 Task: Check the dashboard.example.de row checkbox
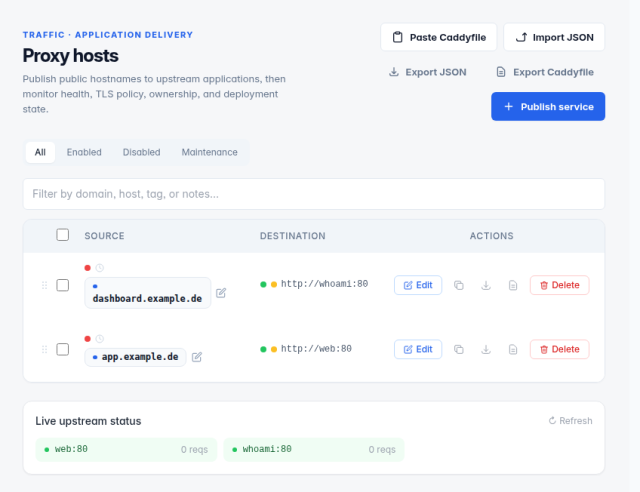tap(62, 285)
